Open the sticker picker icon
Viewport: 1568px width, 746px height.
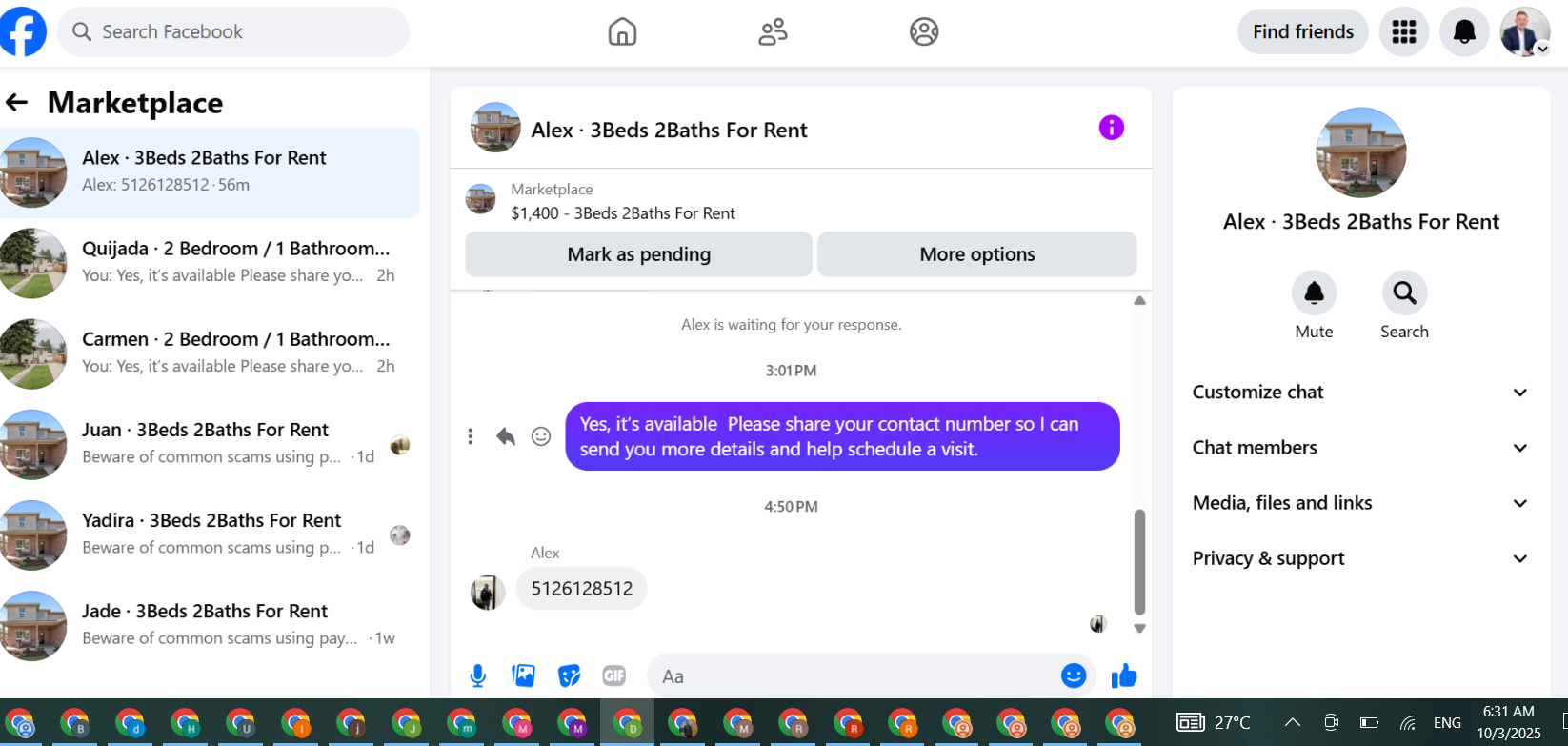(x=569, y=675)
